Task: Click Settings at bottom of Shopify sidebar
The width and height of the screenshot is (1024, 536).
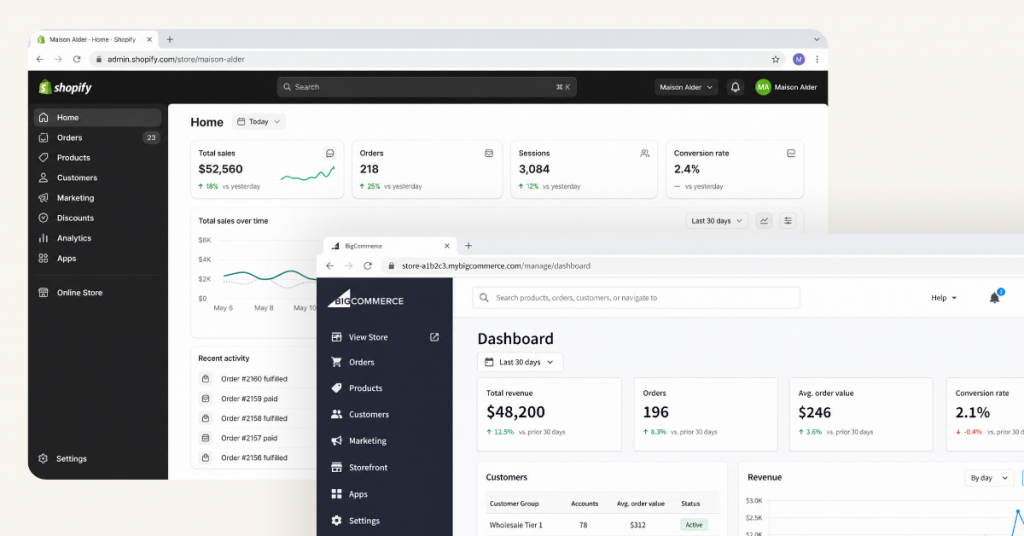Action: tap(71, 459)
